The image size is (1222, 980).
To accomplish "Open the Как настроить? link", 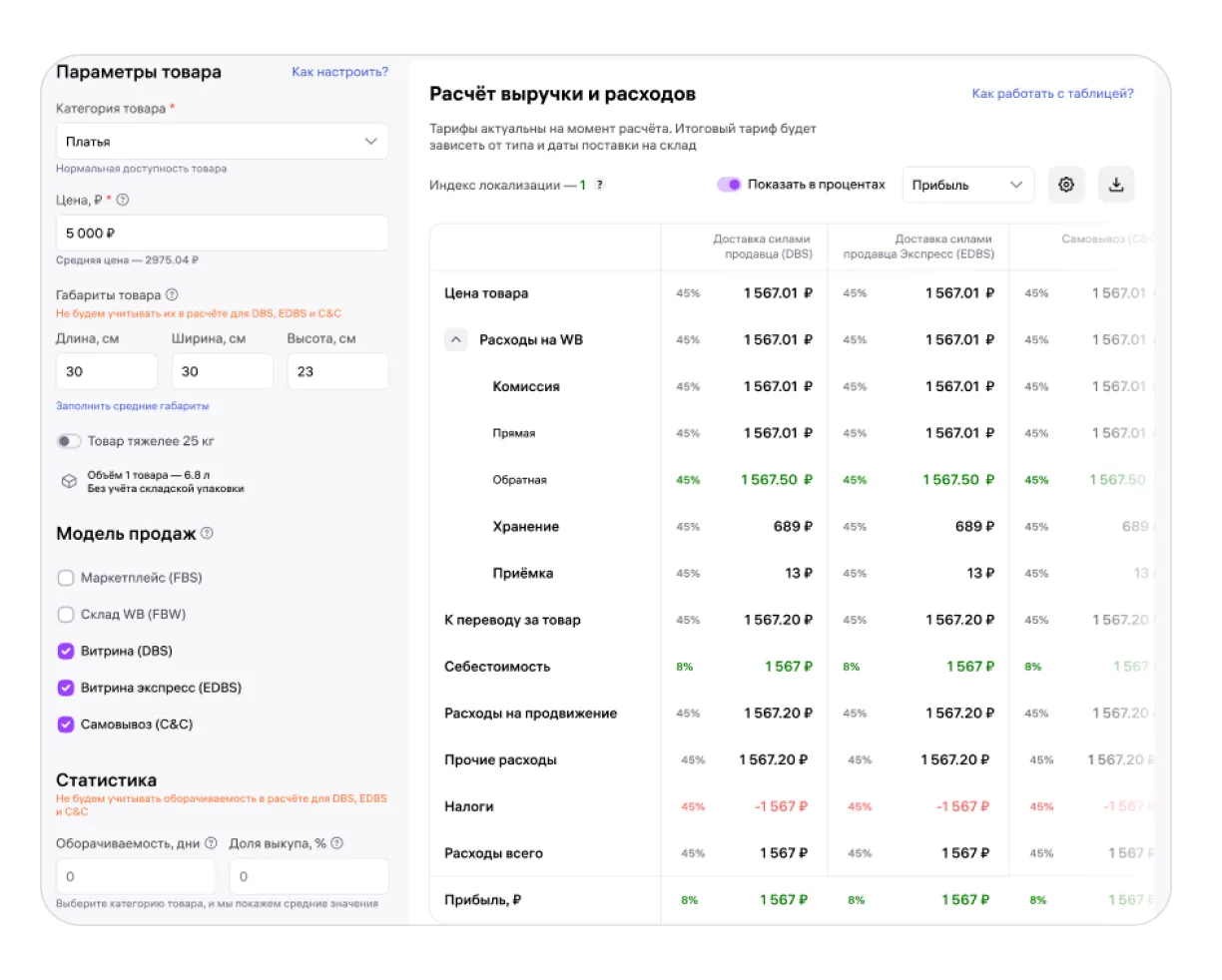I will (x=339, y=72).
